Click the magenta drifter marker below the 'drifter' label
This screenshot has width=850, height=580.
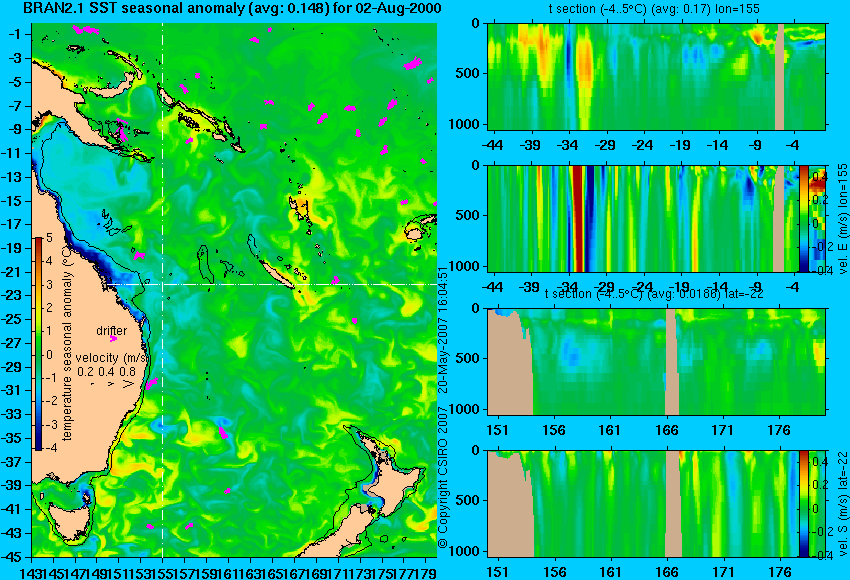[x=113, y=339]
